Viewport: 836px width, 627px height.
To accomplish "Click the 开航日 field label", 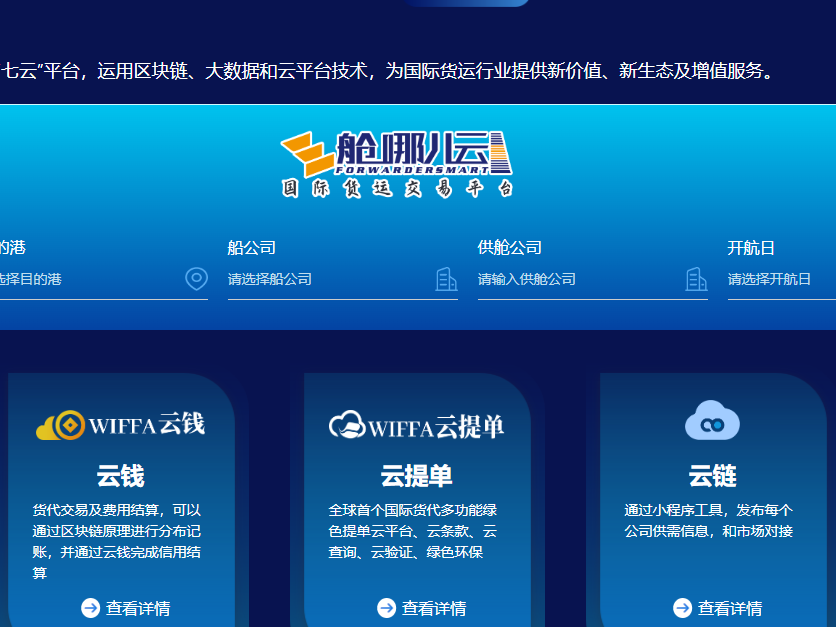I will click(x=751, y=248).
